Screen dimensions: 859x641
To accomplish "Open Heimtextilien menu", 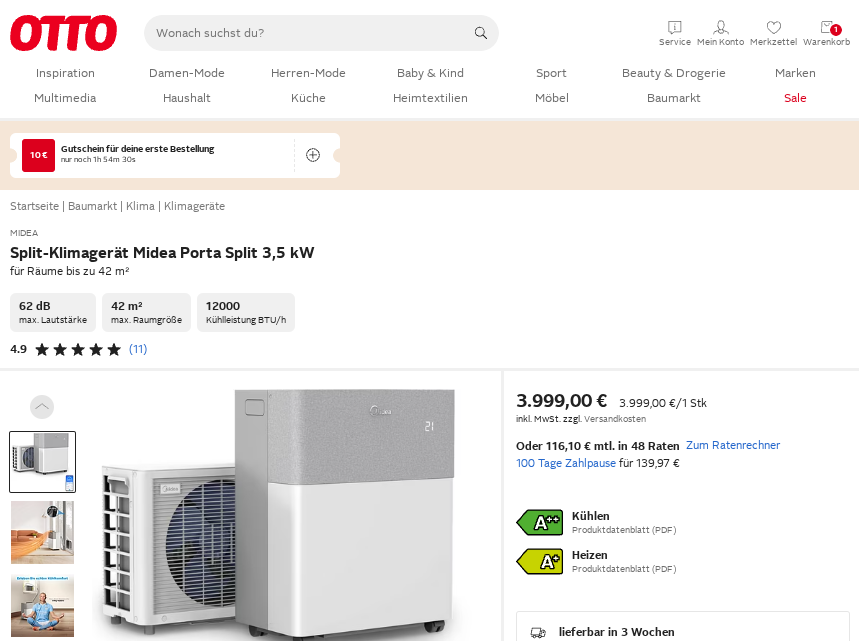I will (430, 98).
